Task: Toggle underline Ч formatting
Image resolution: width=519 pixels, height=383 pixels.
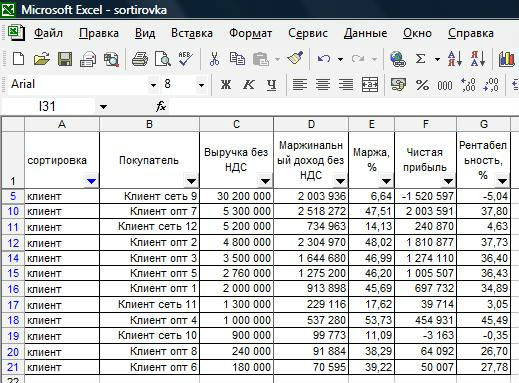Action: [x=272, y=85]
